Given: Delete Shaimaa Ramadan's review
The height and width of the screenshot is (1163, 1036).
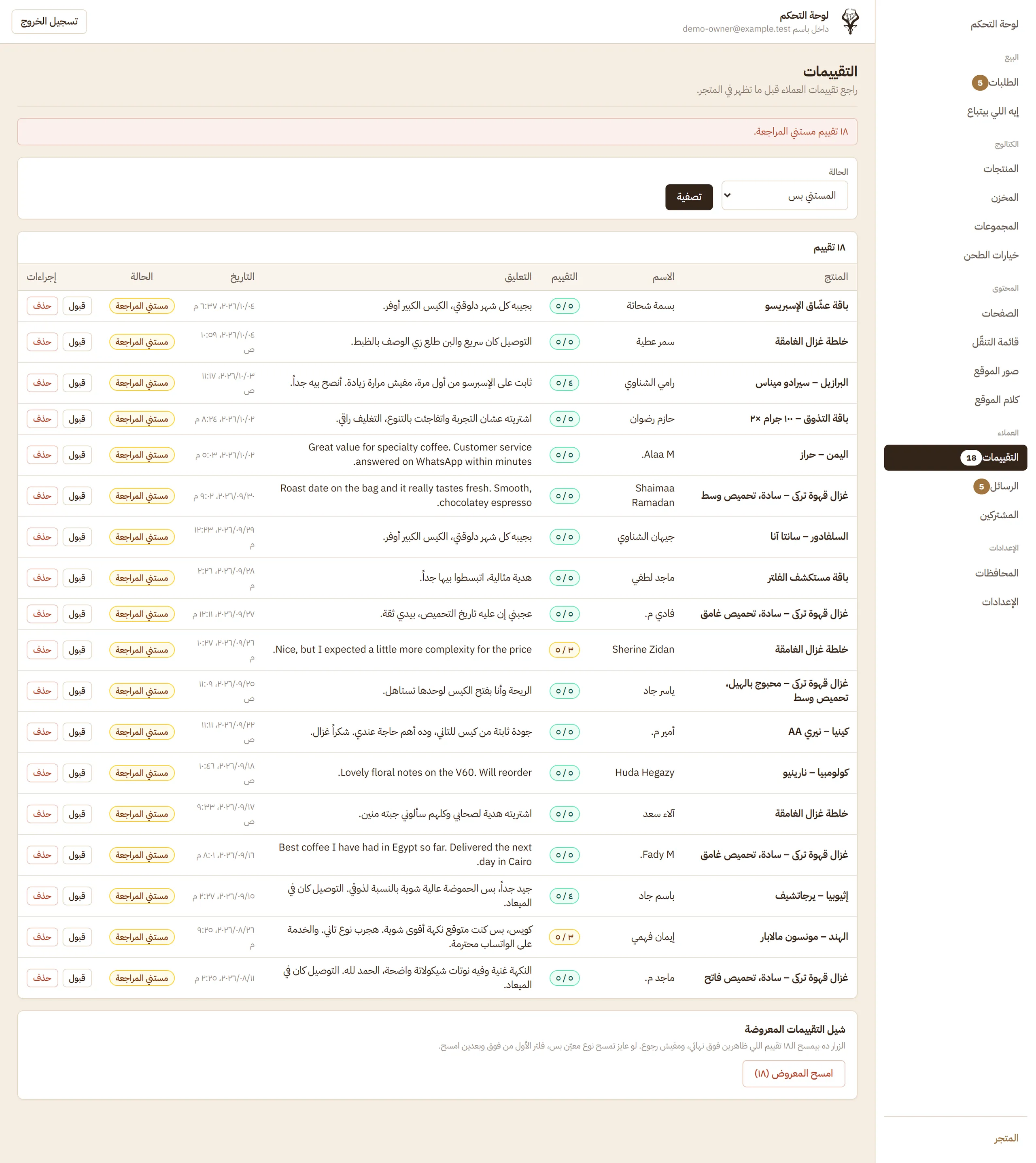Looking at the screenshot, I should tap(42, 496).
